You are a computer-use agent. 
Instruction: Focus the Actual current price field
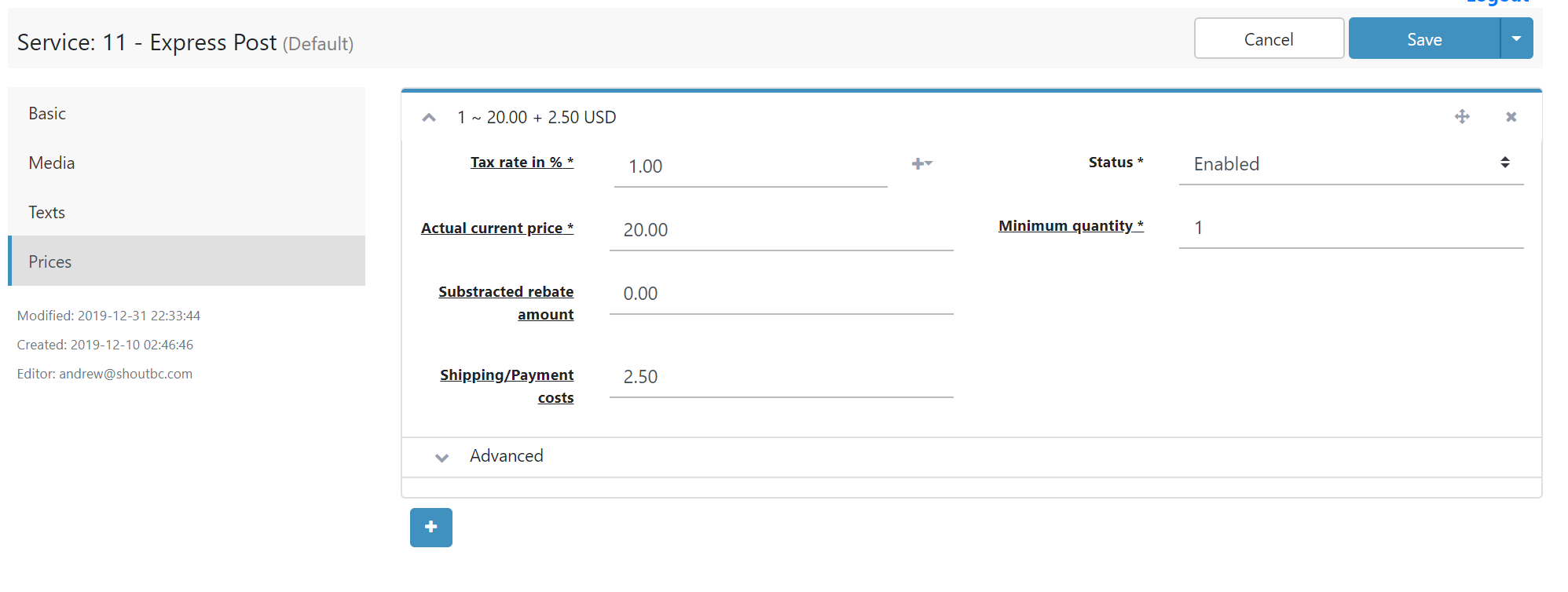click(782, 230)
